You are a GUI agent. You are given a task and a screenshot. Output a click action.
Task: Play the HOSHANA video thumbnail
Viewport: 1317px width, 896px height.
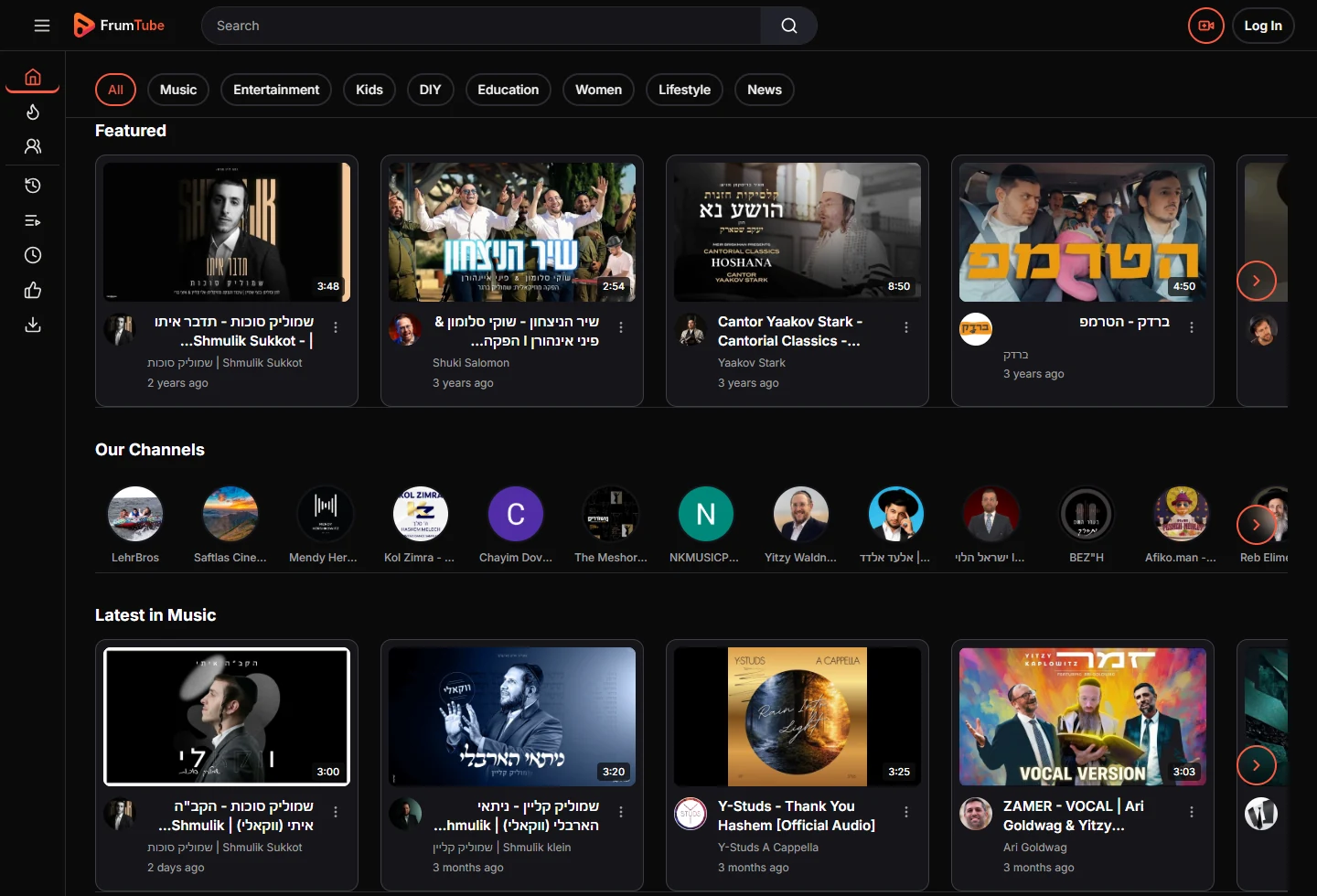pos(798,232)
